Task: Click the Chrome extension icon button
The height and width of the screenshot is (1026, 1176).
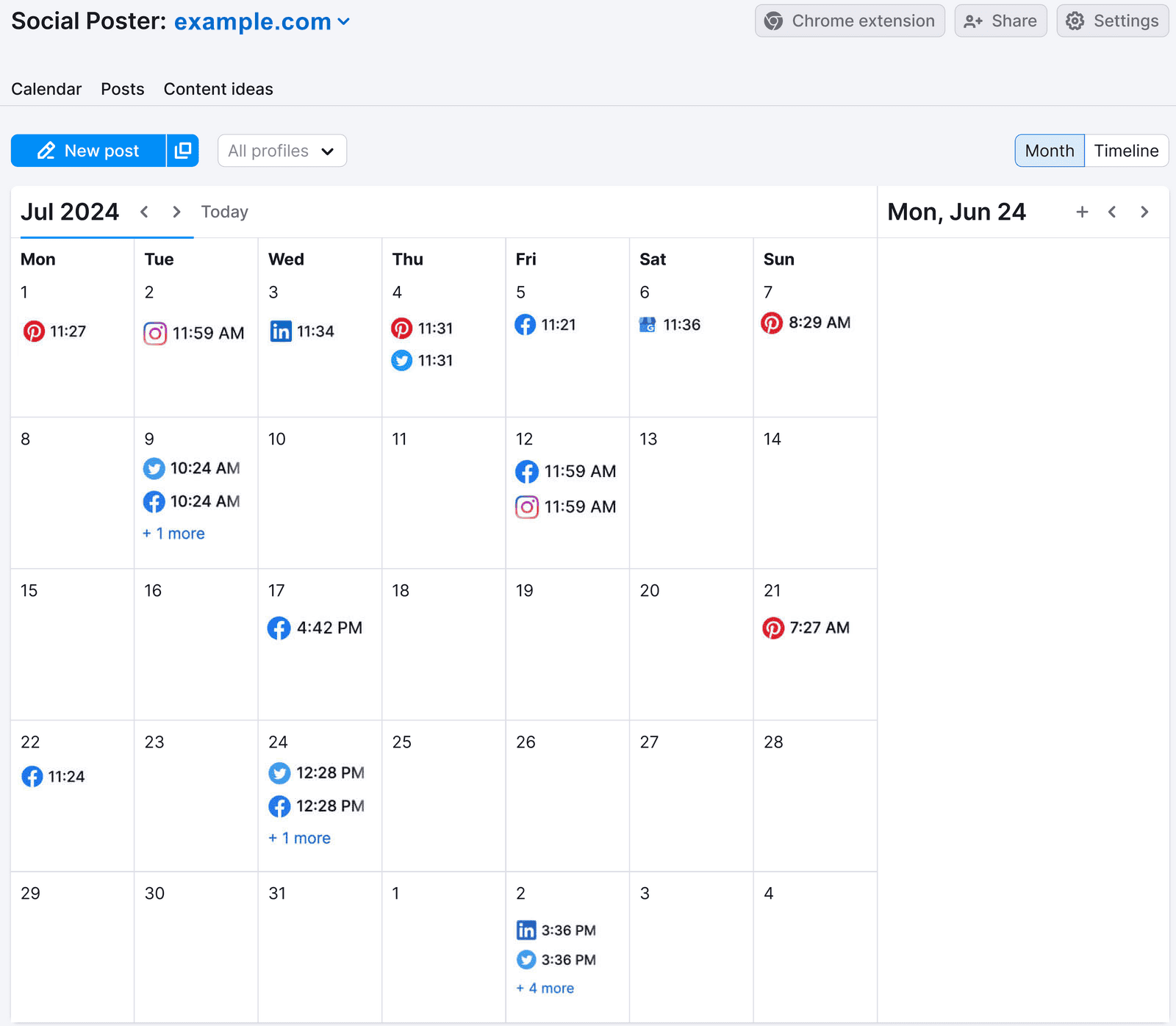Action: coord(773,21)
